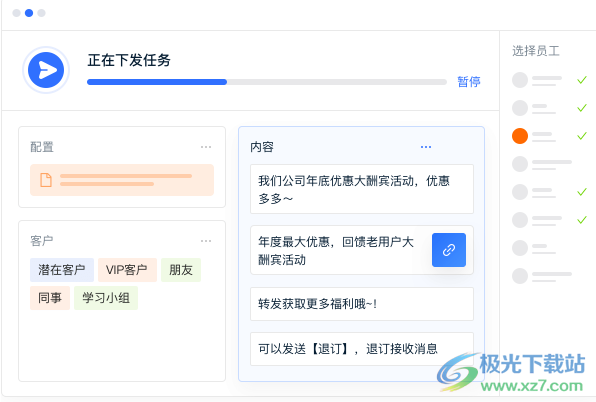Click the first gray dot in the title bar
Screen dimensions: 596x402
(16, 13)
